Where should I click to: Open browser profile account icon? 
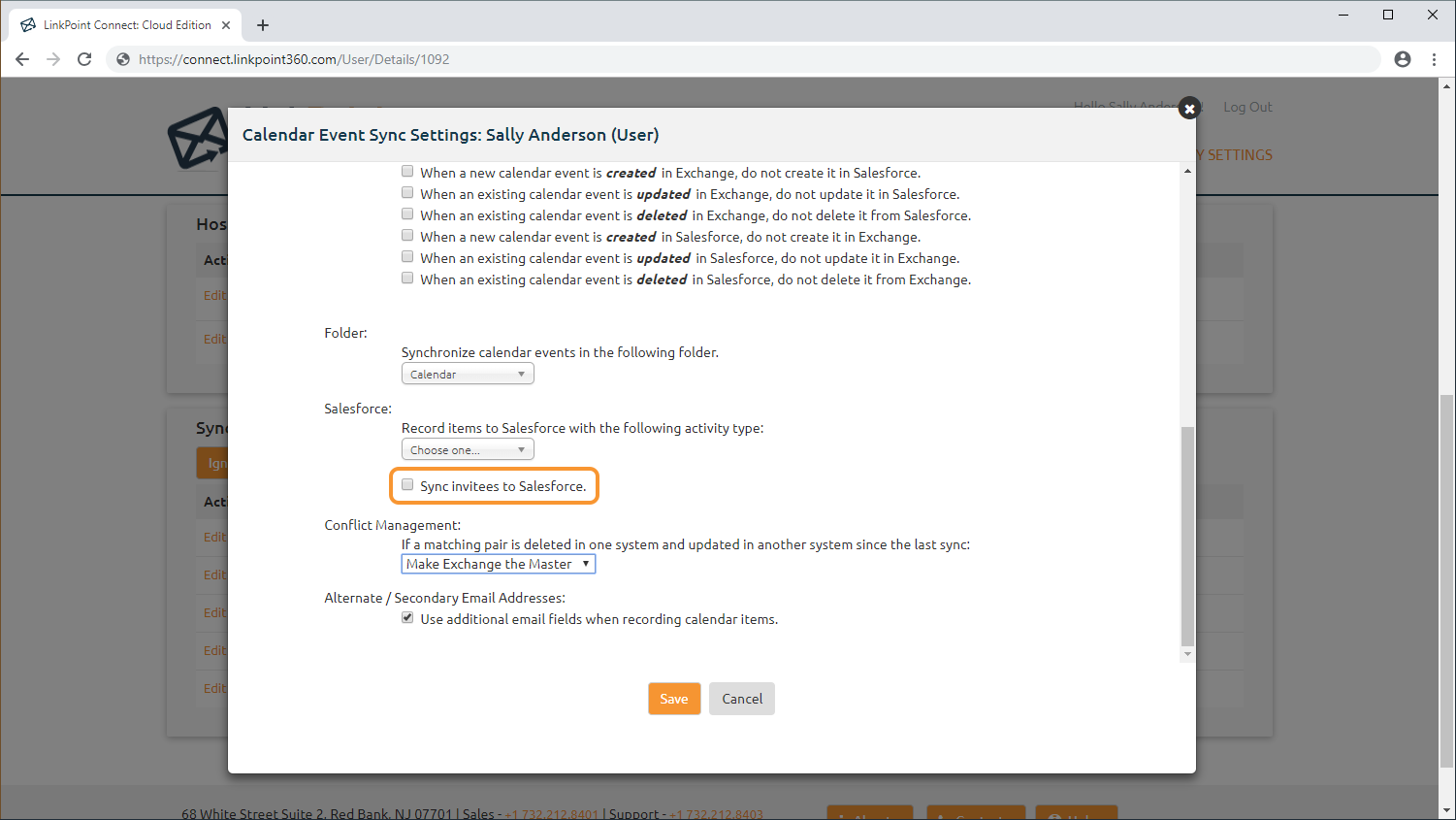pos(1403,59)
